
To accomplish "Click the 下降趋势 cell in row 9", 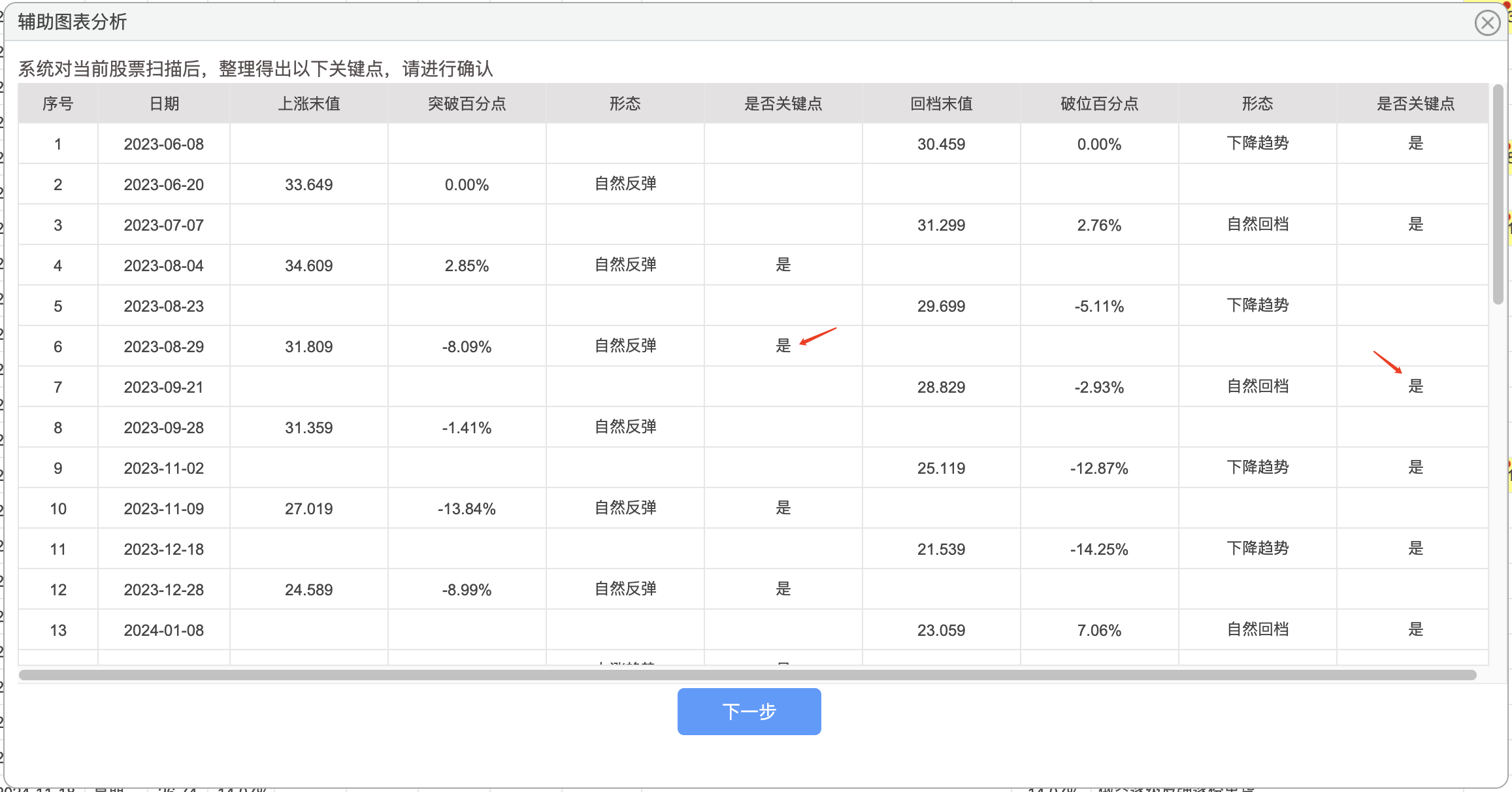I will tap(1258, 467).
